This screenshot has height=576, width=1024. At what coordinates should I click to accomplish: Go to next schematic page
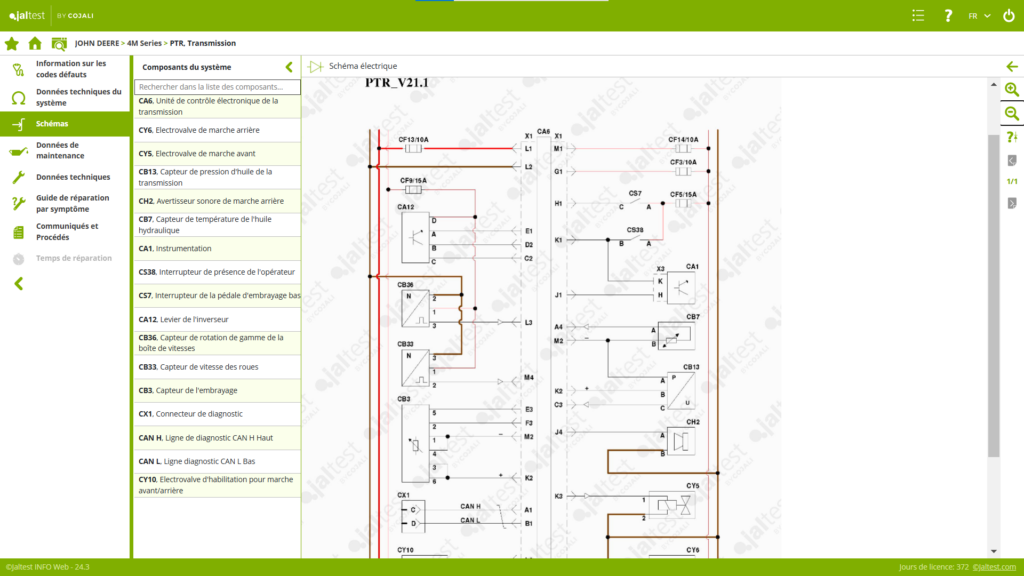pos(1012,203)
